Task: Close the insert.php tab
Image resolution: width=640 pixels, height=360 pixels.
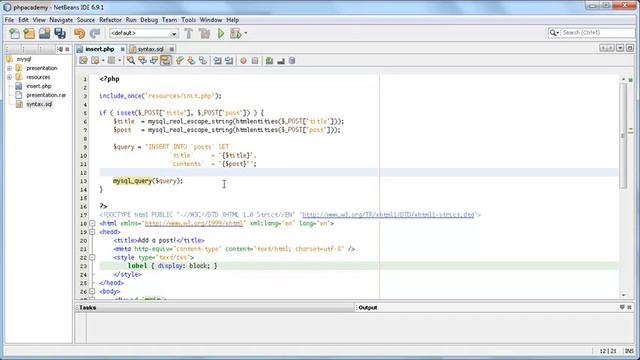Action: coord(122,49)
